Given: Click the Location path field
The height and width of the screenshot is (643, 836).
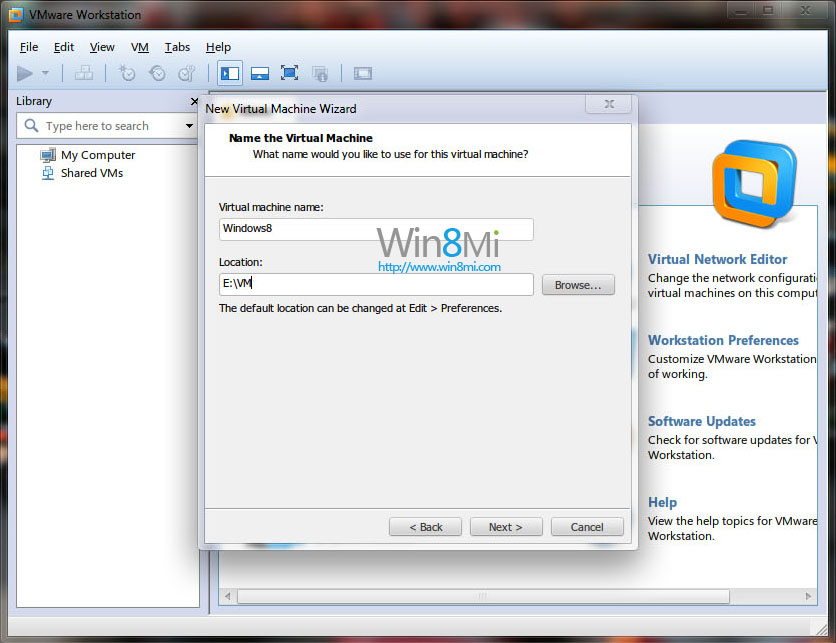Looking at the screenshot, I should coord(376,284).
